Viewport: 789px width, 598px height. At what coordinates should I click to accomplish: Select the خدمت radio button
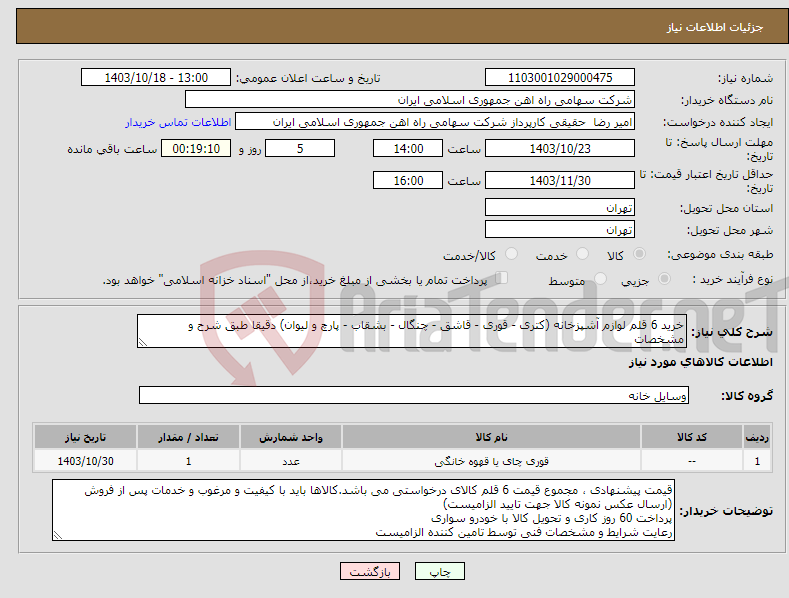582,254
